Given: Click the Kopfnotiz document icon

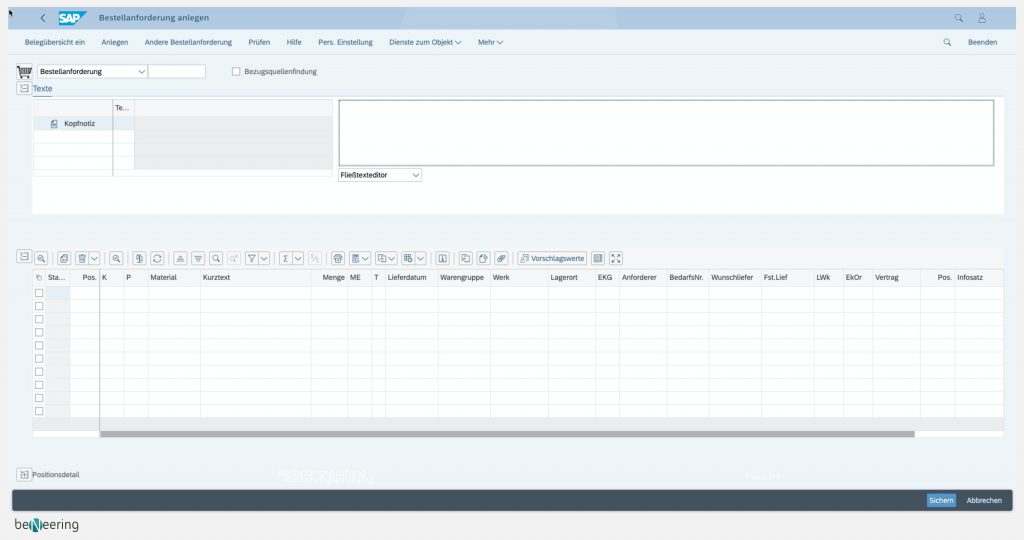Looking at the screenshot, I should tap(54, 123).
